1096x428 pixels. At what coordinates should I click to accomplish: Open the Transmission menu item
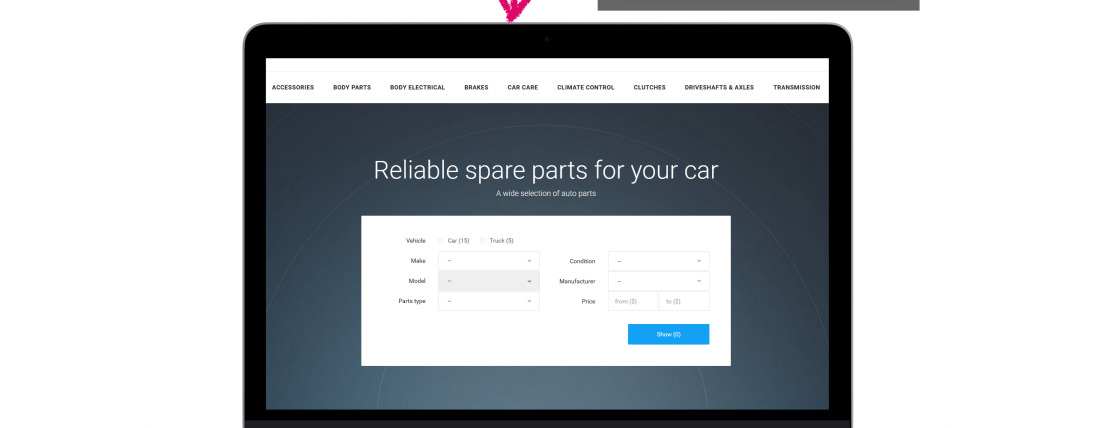point(796,88)
